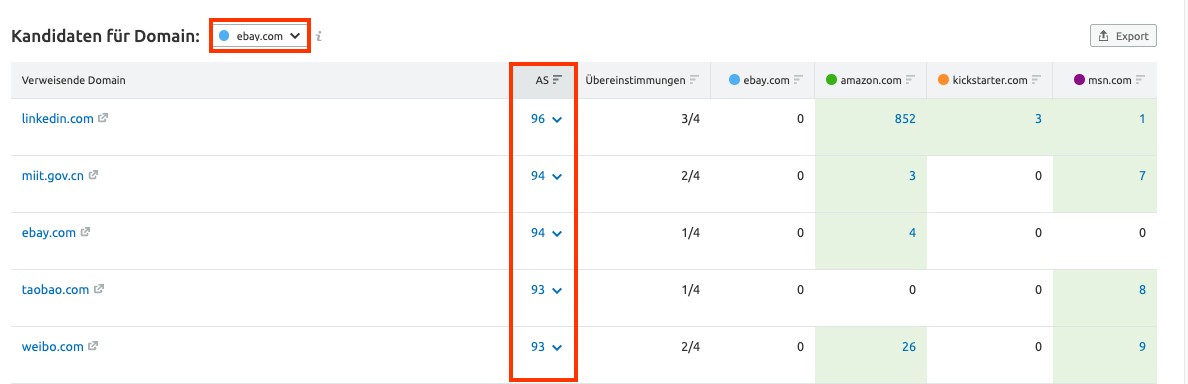Expand AS 94 chevron for ebay.com row
The height and width of the screenshot is (384, 1188).
tap(558, 233)
